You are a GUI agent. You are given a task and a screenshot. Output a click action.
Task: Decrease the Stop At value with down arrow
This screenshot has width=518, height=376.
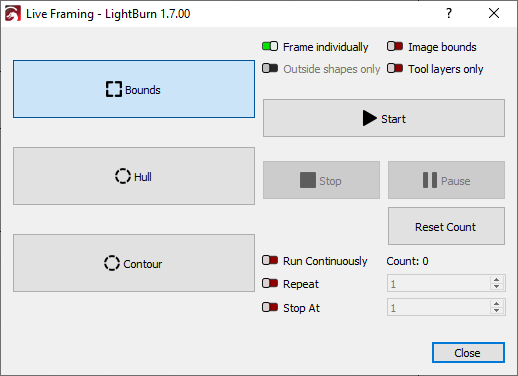pyautogui.click(x=497, y=310)
